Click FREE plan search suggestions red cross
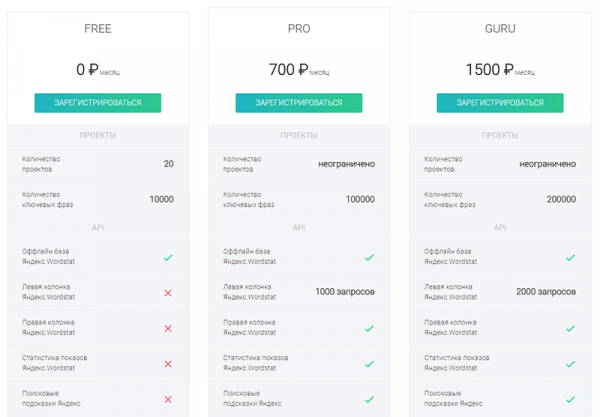The height and width of the screenshot is (417, 600). point(168,400)
